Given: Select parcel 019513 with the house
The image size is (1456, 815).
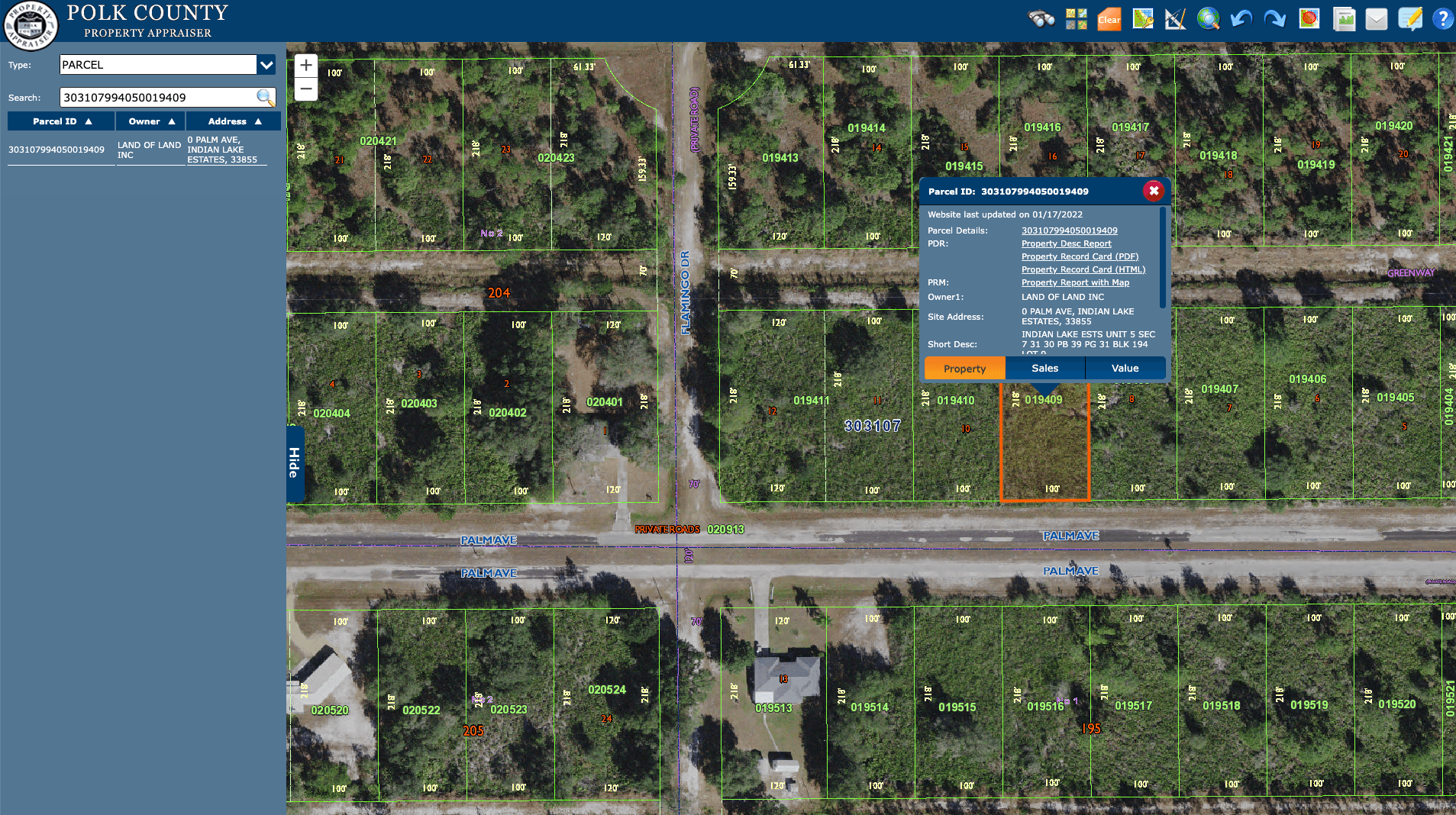Looking at the screenshot, I should click(x=773, y=708).
